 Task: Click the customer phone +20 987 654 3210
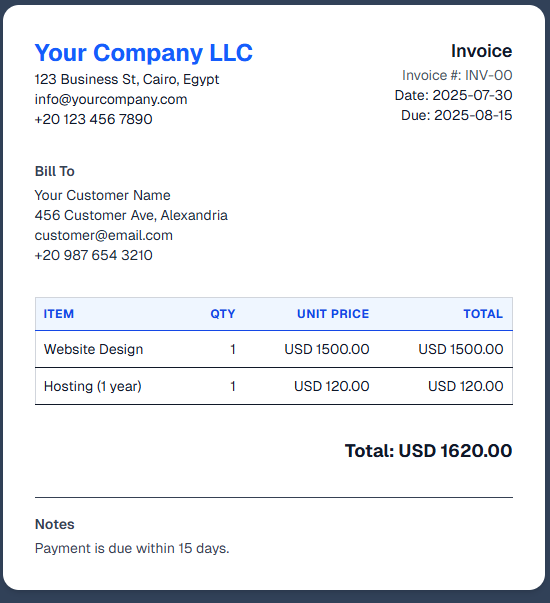click(93, 255)
